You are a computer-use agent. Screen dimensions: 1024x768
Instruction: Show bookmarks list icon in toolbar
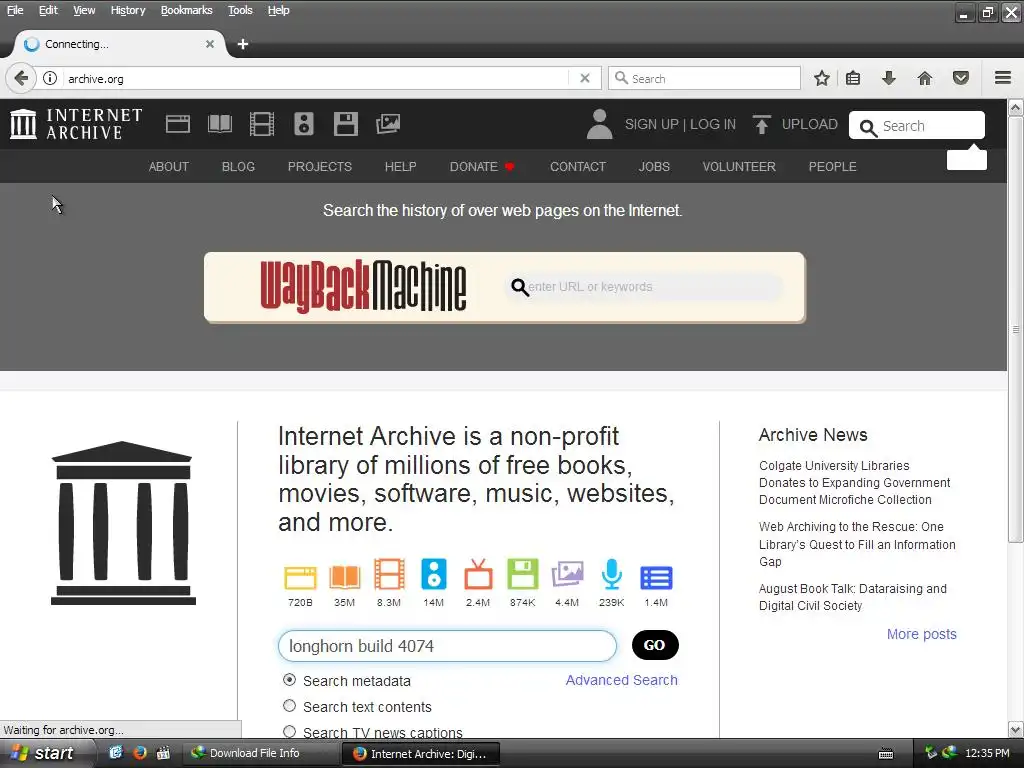(853, 78)
